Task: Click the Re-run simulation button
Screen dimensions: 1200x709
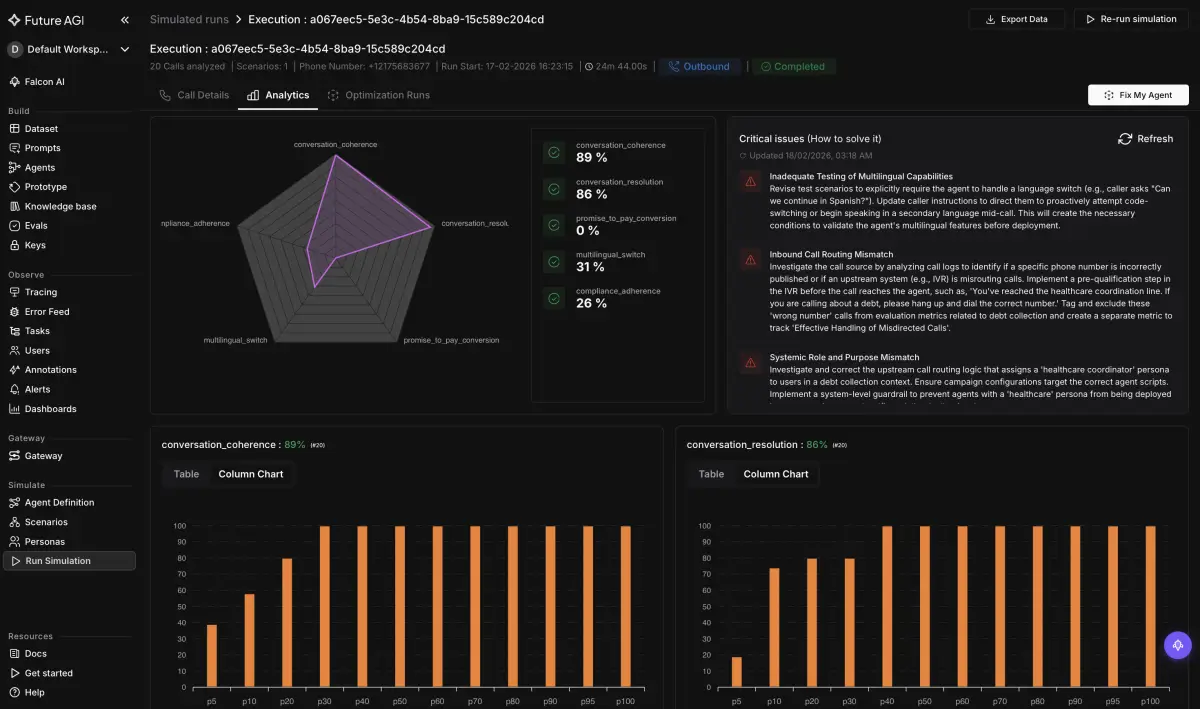Action: (x=1130, y=19)
